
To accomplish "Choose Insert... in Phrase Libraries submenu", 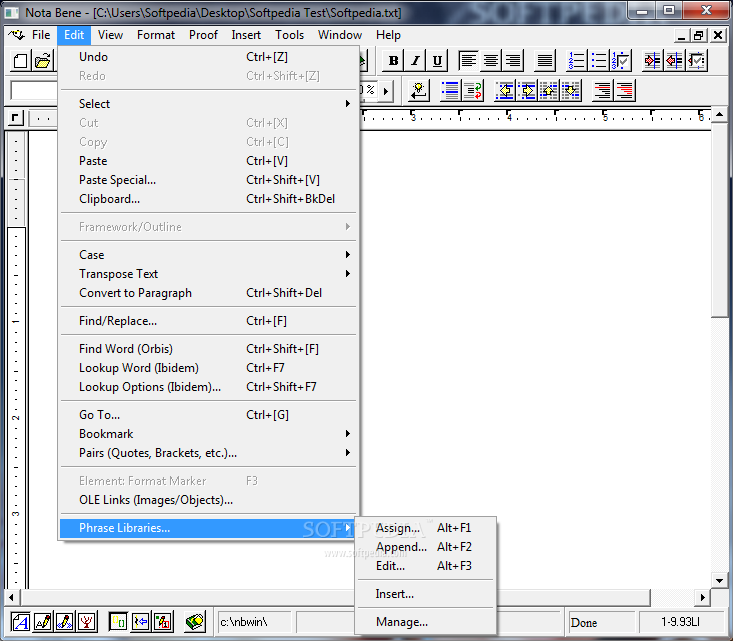I will (x=425, y=594).
